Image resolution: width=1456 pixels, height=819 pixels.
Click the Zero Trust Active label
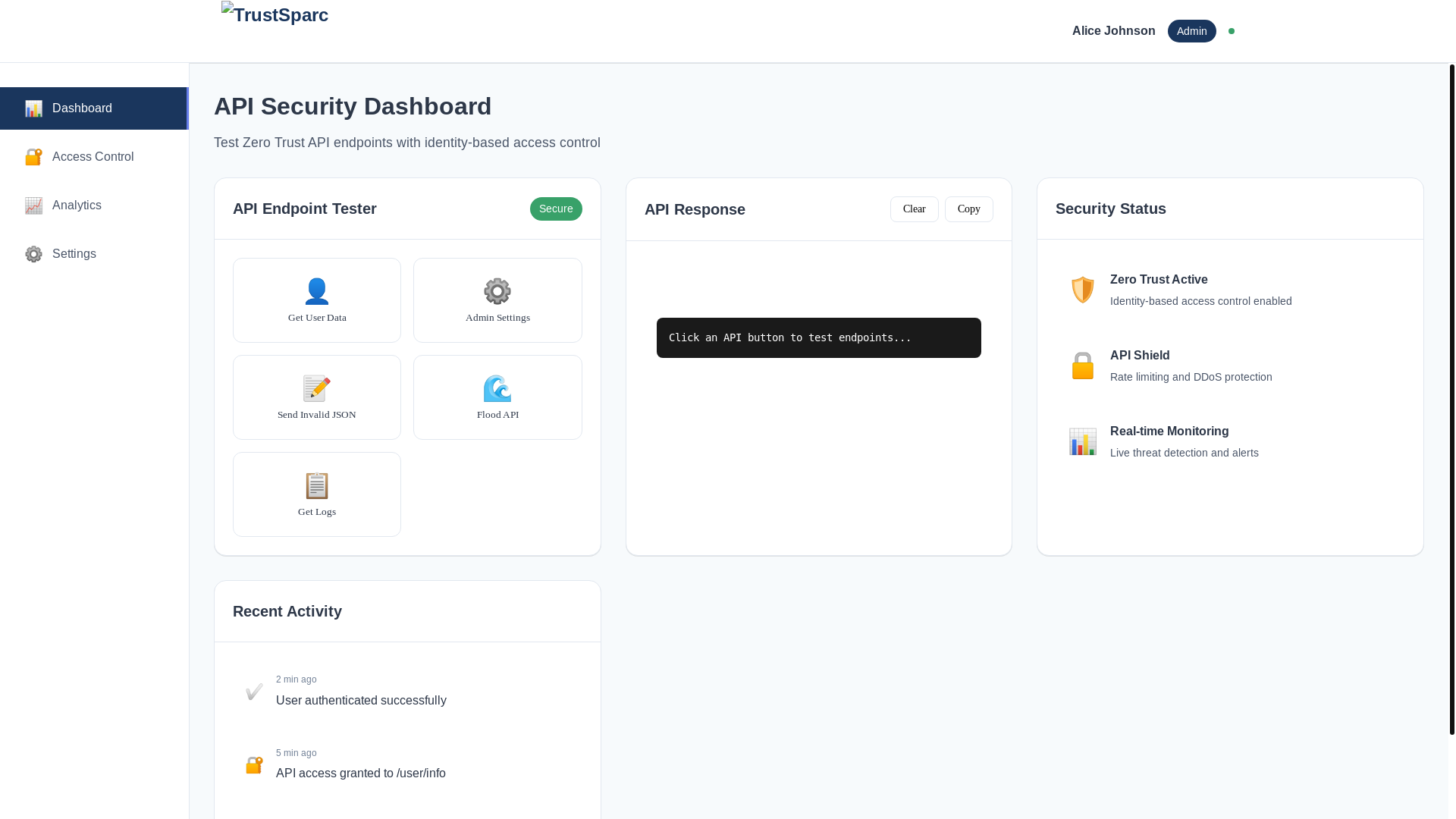[x=1159, y=280]
